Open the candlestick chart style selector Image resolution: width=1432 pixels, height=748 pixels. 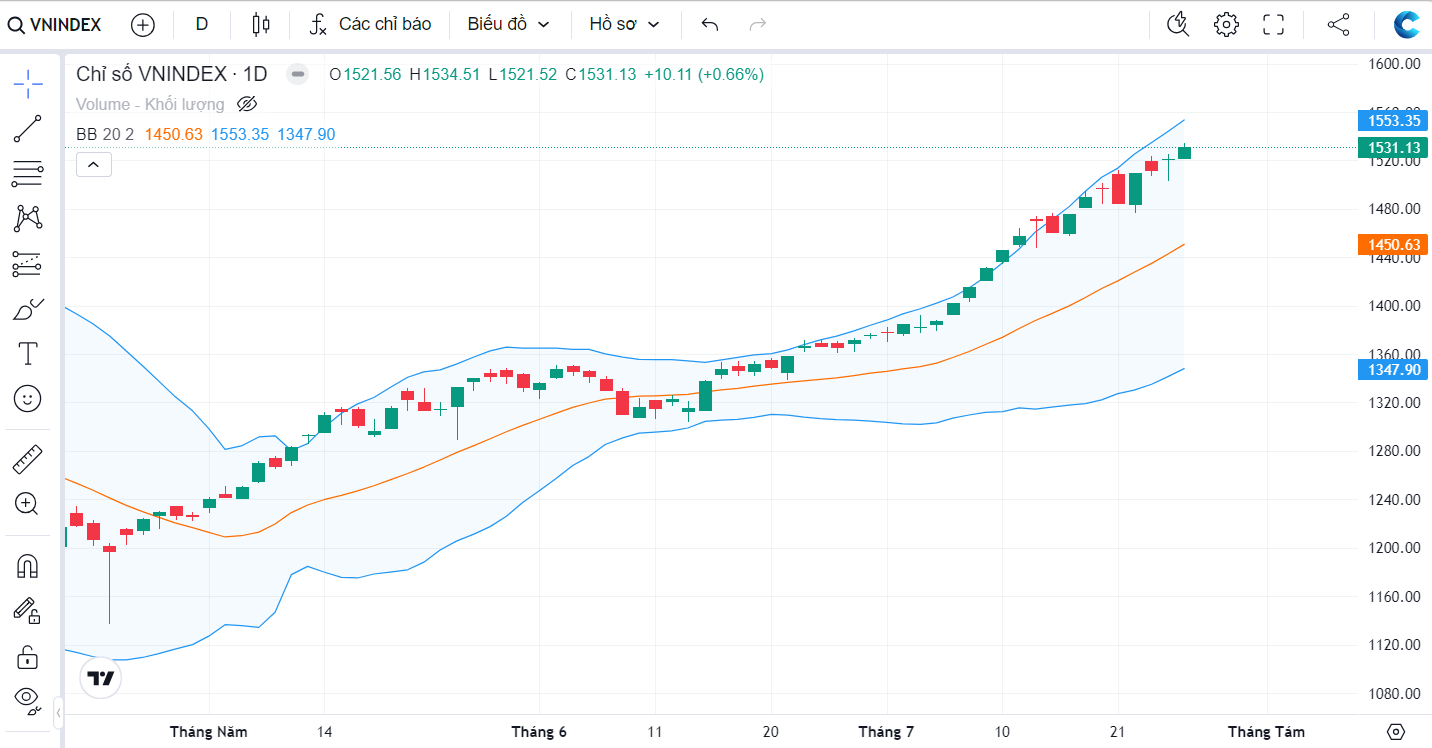pos(261,24)
